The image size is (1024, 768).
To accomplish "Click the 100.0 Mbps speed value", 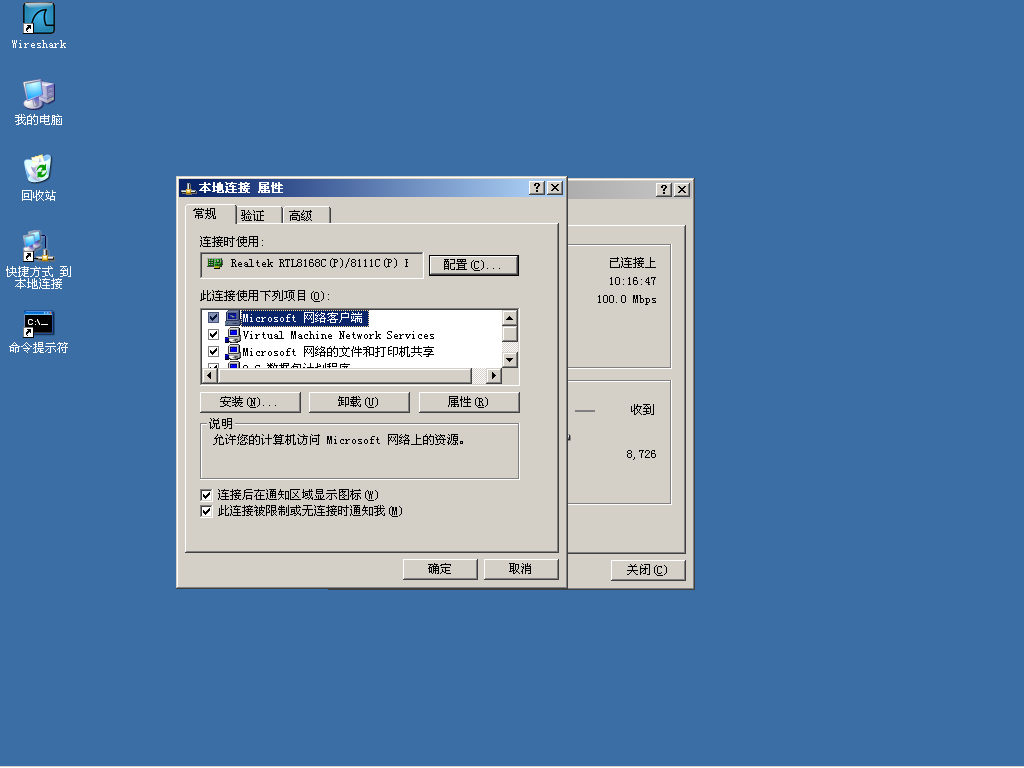I will coord(626,300).
